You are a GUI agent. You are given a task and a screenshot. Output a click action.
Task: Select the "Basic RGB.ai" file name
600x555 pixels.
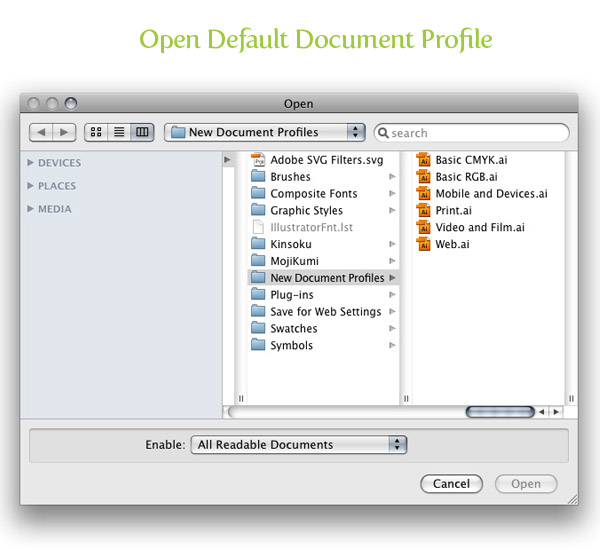(466, 177)
